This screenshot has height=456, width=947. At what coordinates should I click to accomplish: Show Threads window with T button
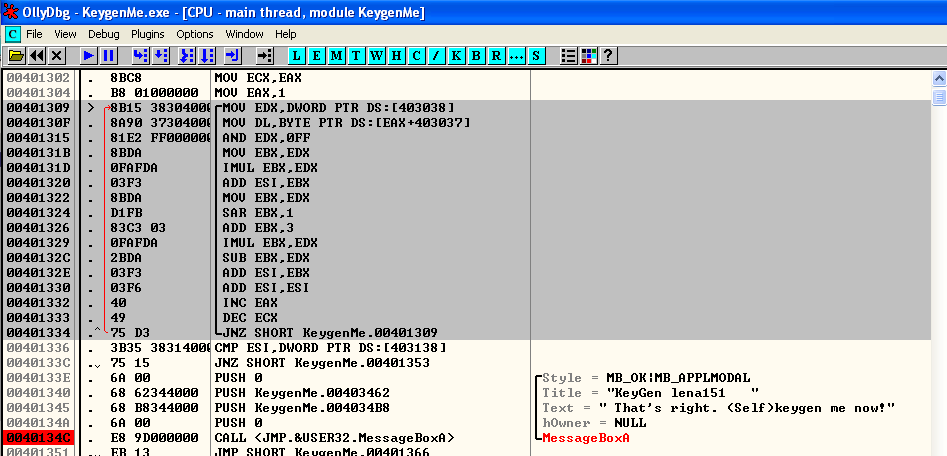[x=356, y=56]
